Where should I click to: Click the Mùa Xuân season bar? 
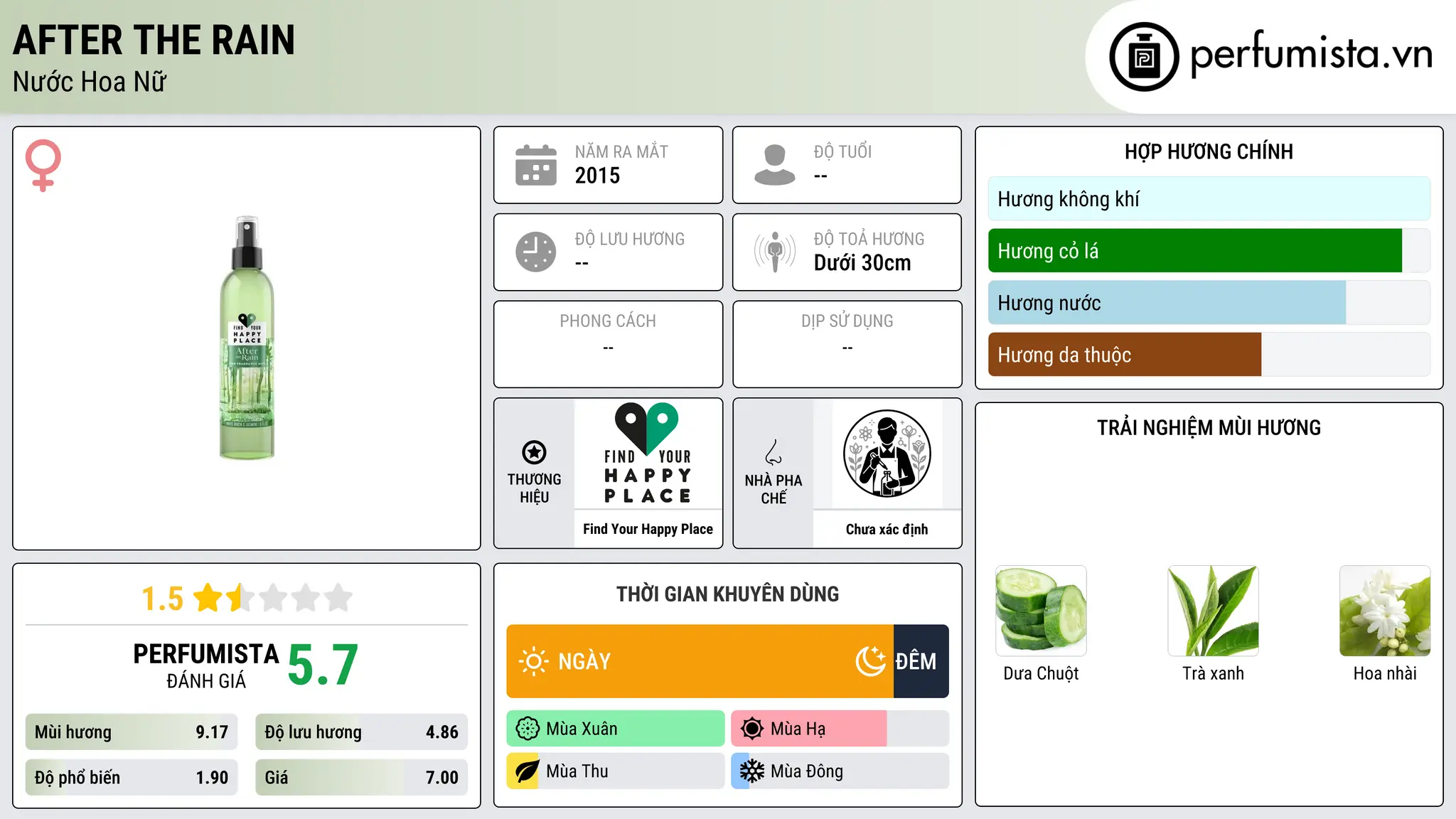(x=616, y=729)
